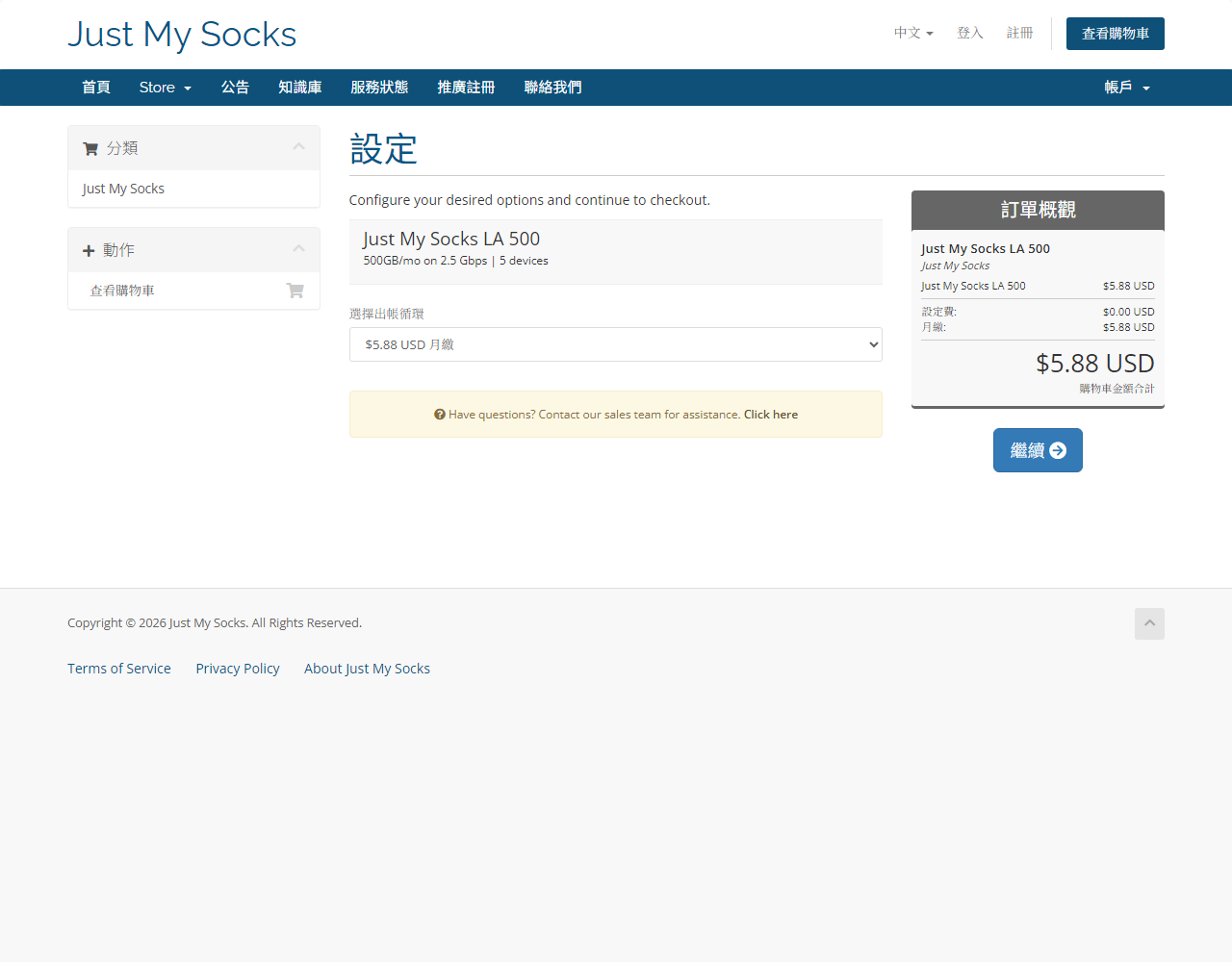Click the 註冊 register link
The width and height of the screenshot is (1232, 962).
1020,33
